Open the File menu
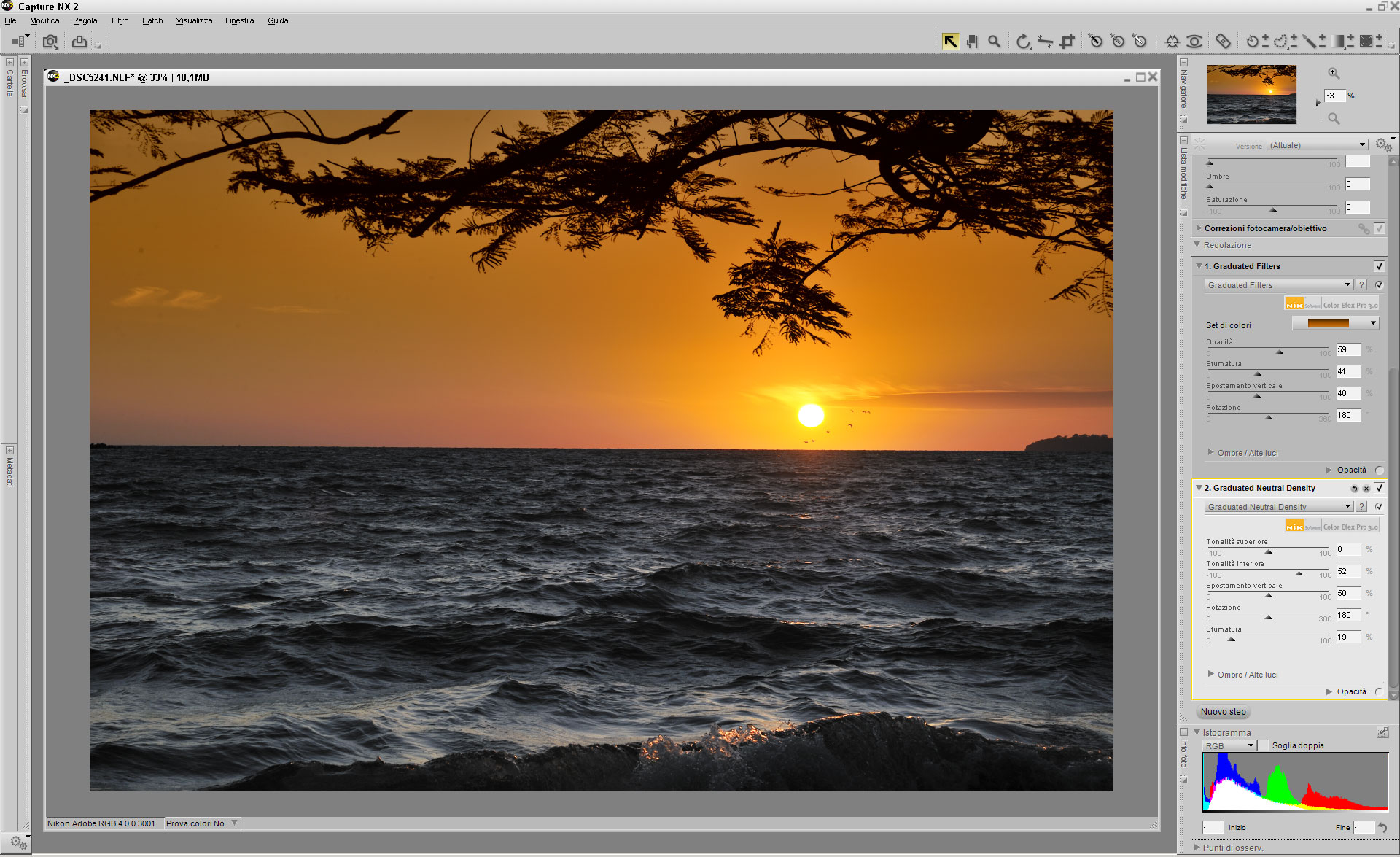The width and height of the screenshot is (1400, 857). (10, 20)
